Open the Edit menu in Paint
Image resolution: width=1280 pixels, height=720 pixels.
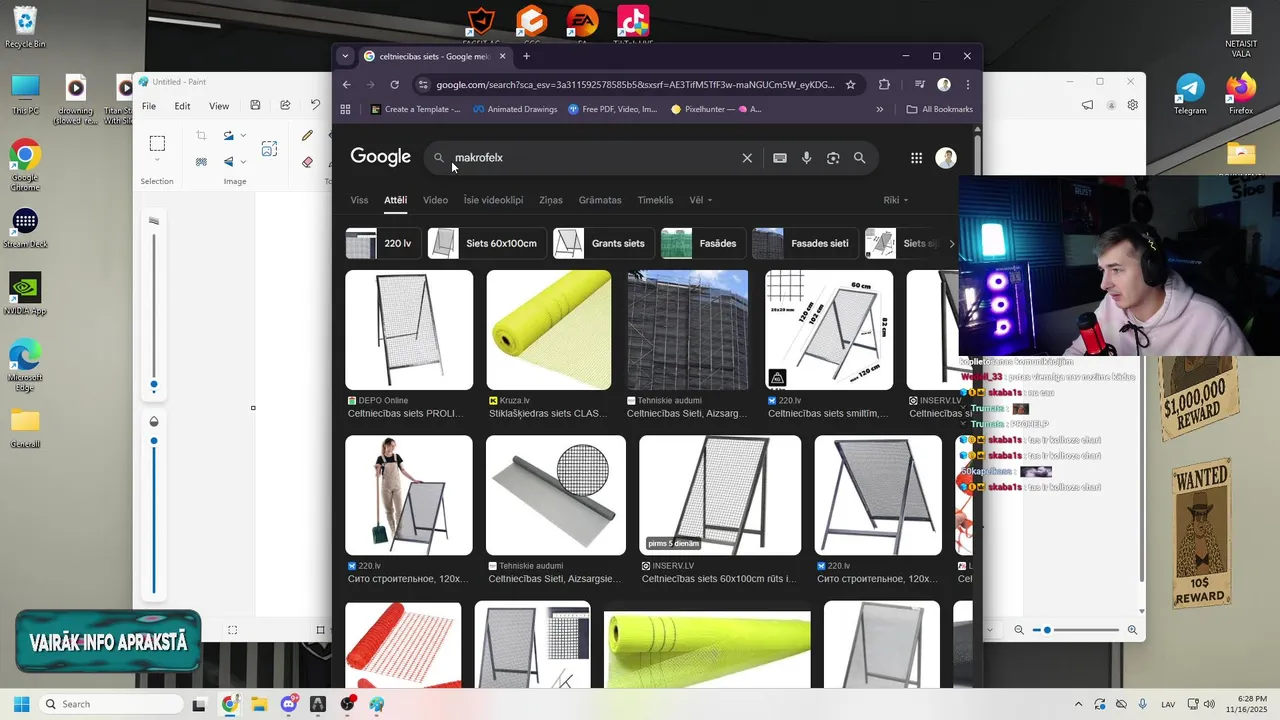tap(182, 106)
